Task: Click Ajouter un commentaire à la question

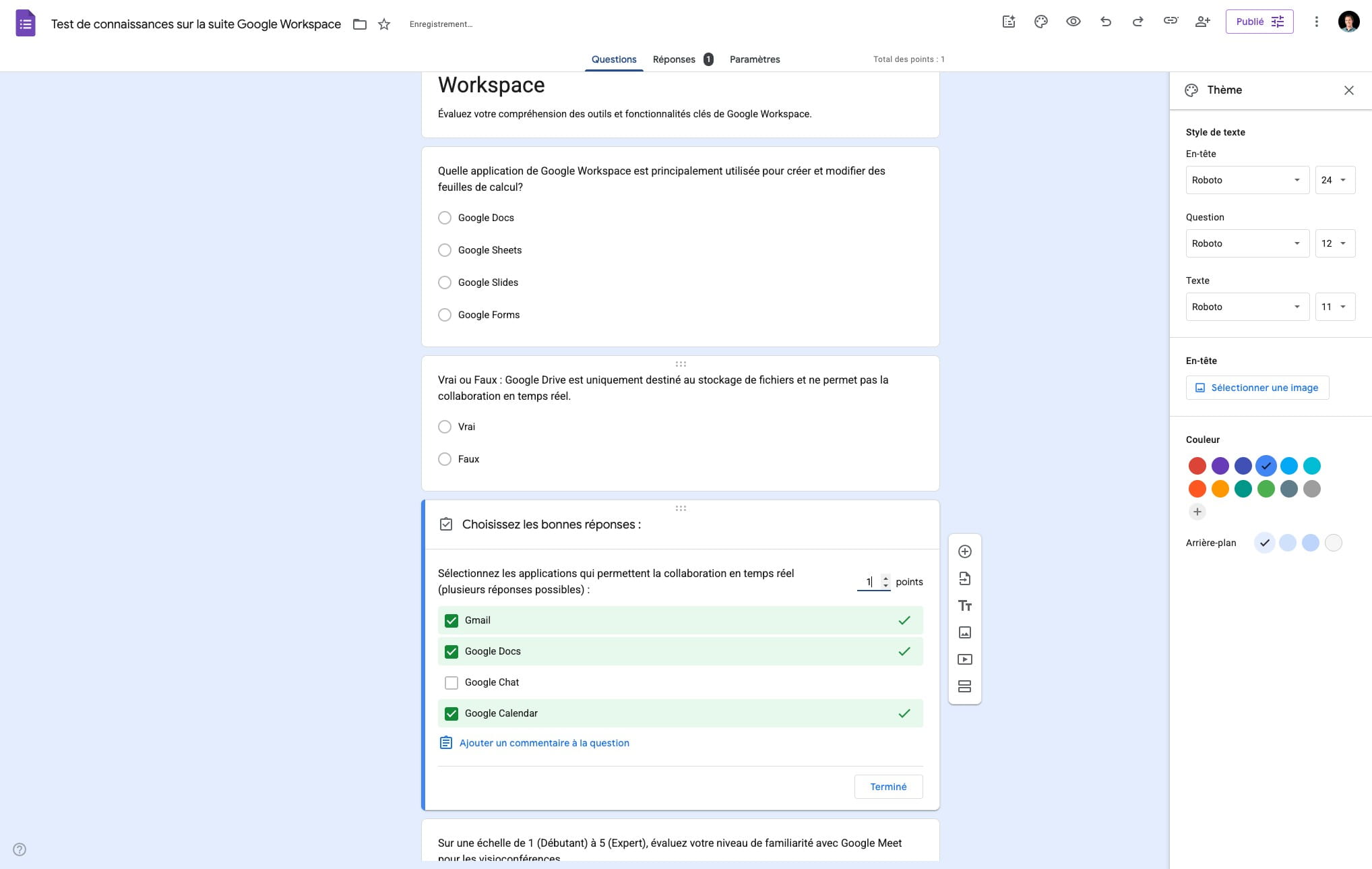Action: 534,743
